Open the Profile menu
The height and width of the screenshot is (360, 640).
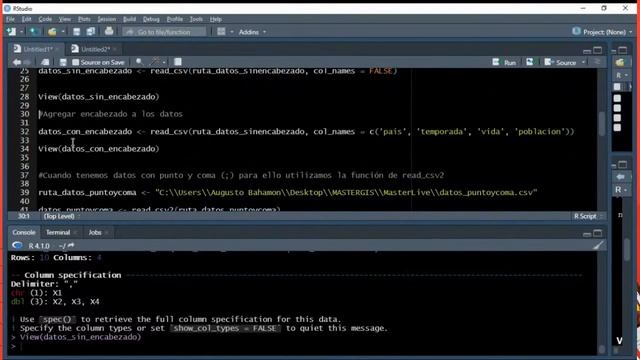[x=175, y=19]
